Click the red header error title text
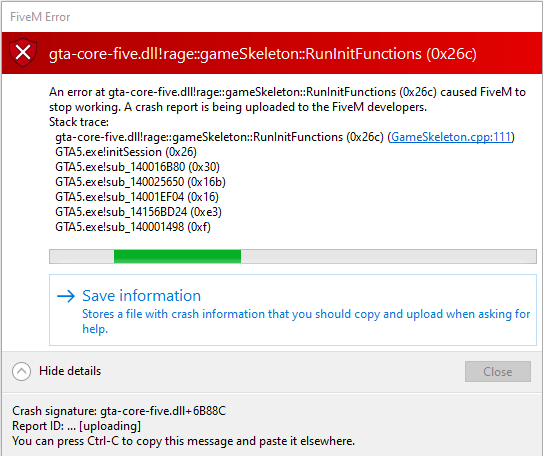Image resolution: width=543 pixels, height=456 pixels. [x=263, y=54]
